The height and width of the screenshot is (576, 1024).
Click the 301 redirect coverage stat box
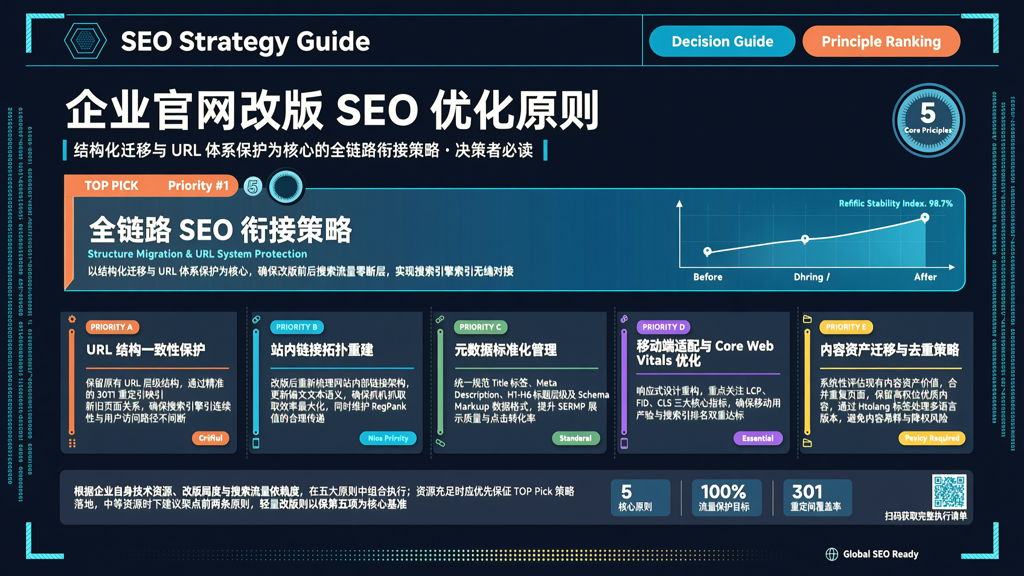818,498
